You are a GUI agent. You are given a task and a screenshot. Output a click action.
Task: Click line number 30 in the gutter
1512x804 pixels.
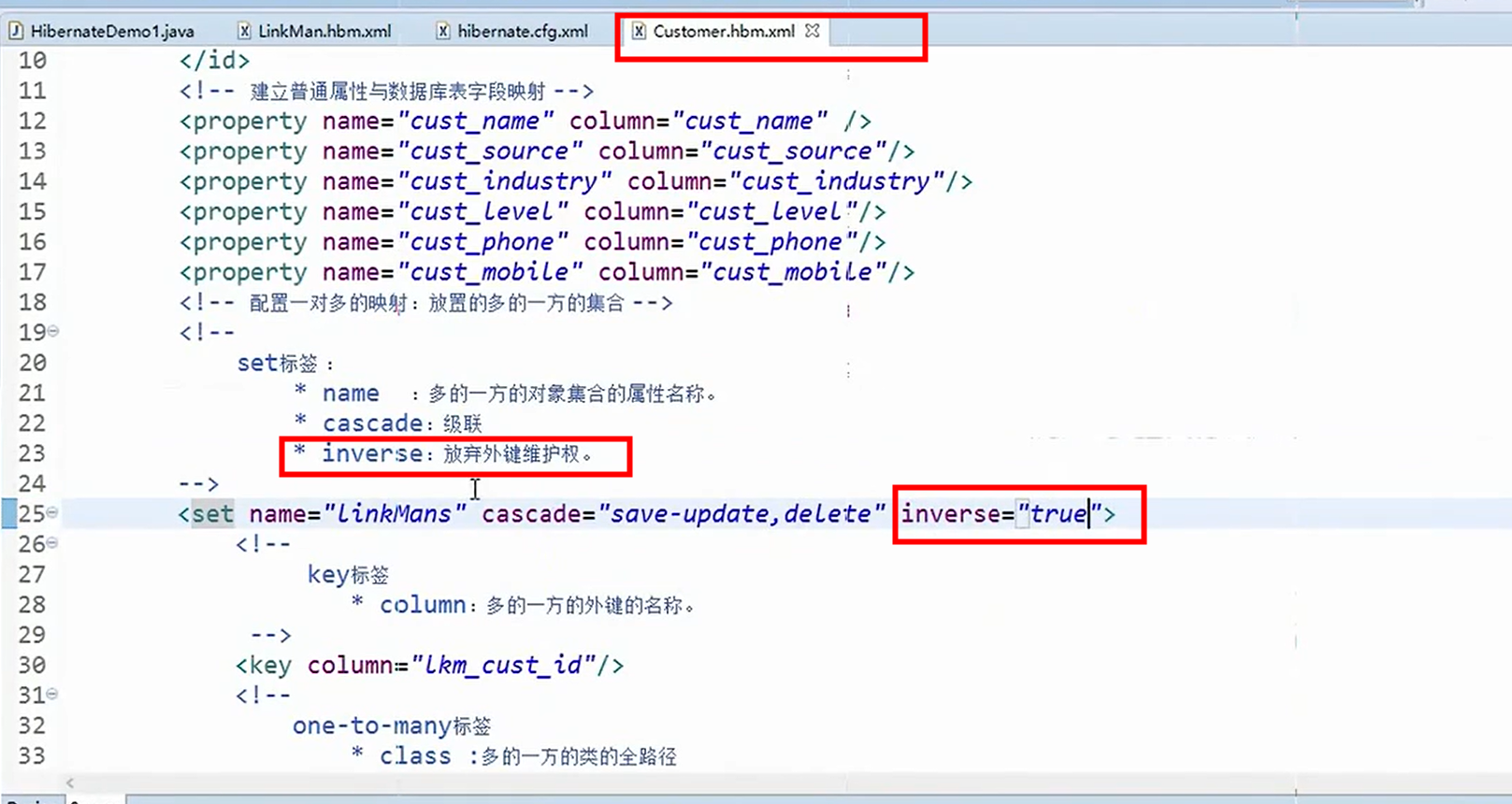(32, 665)
